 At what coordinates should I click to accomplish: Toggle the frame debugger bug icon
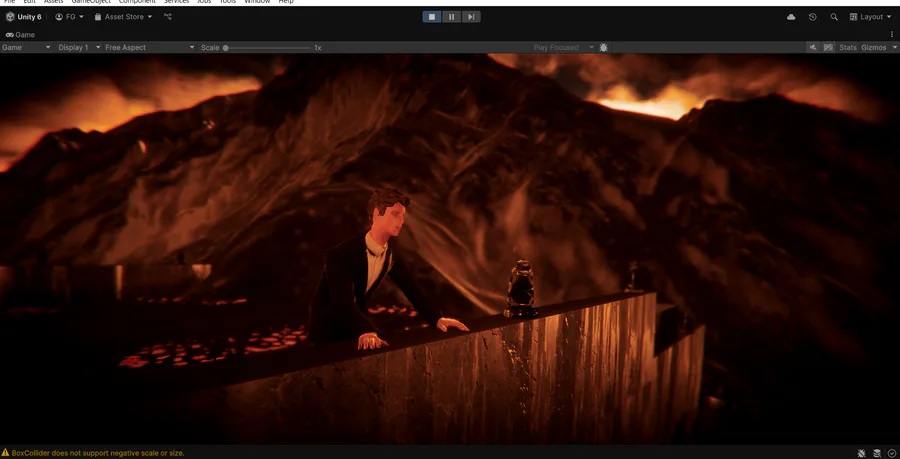pyautogui.click(x=603, y=48)
